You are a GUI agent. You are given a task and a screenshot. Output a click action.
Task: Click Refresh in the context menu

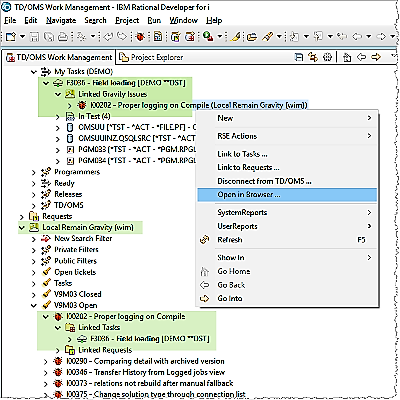(x=287, y=240)
